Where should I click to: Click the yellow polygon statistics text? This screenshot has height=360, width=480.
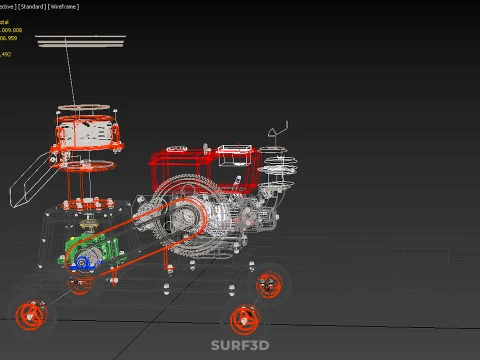click(10, 38)
